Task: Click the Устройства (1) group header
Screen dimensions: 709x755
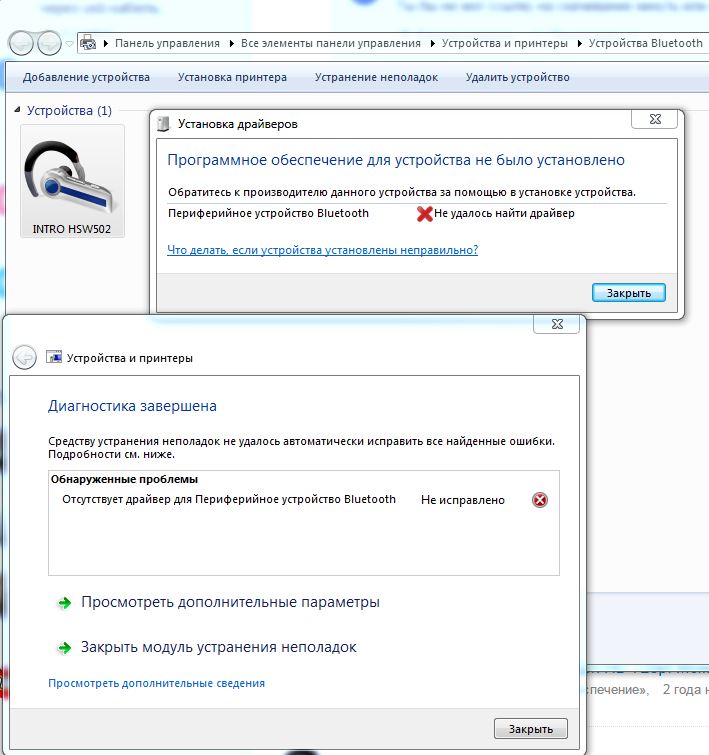Action: point(69,111)
